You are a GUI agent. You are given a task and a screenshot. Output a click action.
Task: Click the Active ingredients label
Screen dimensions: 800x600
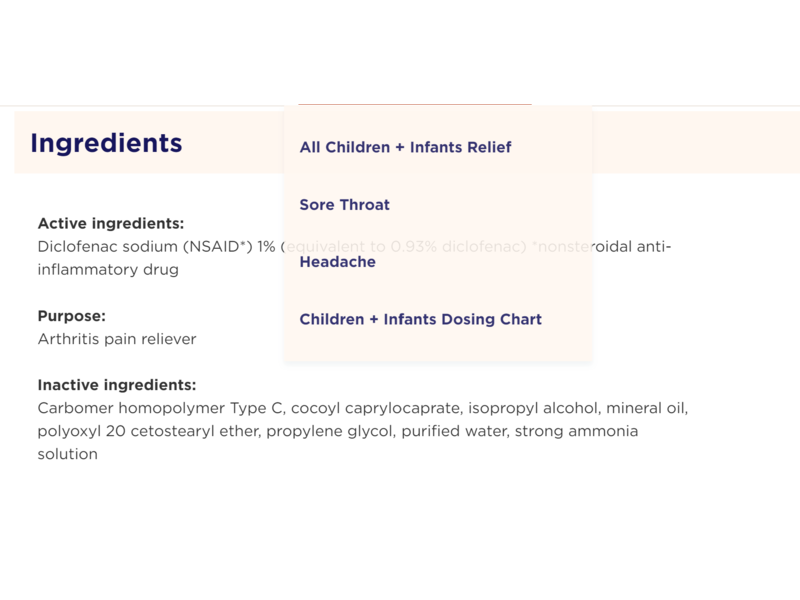coord(110,224)
